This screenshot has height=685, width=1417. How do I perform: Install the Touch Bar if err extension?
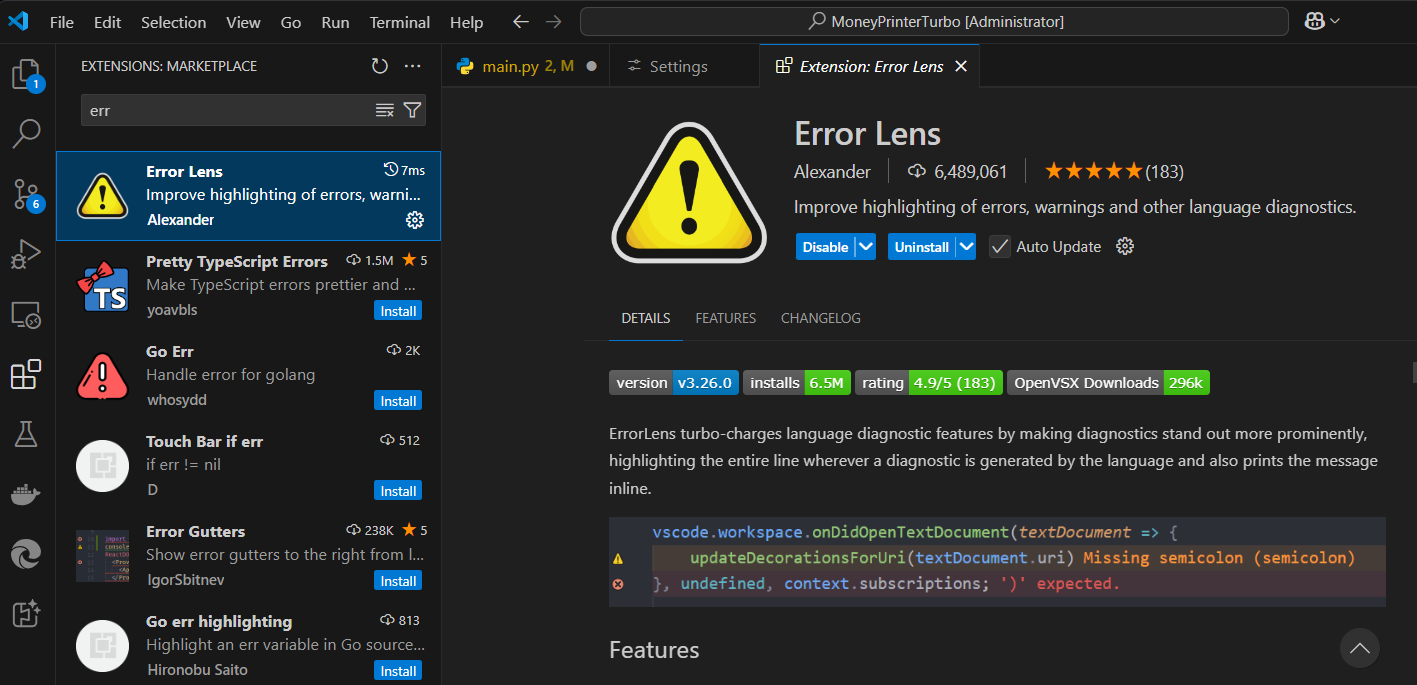[x=398, y=491]
